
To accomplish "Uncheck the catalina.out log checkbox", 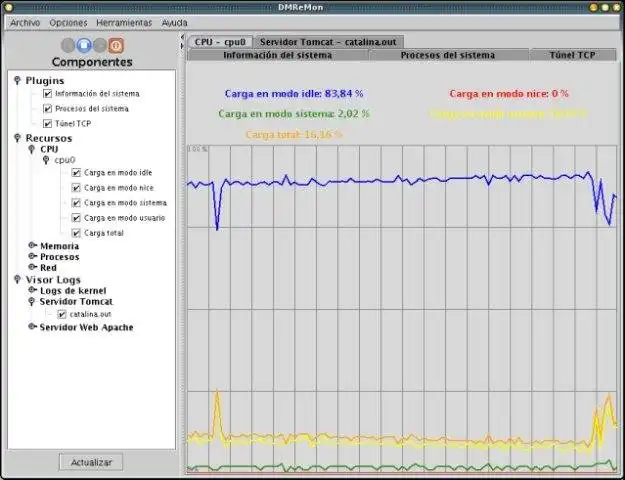I will click(x=62, y=315).
